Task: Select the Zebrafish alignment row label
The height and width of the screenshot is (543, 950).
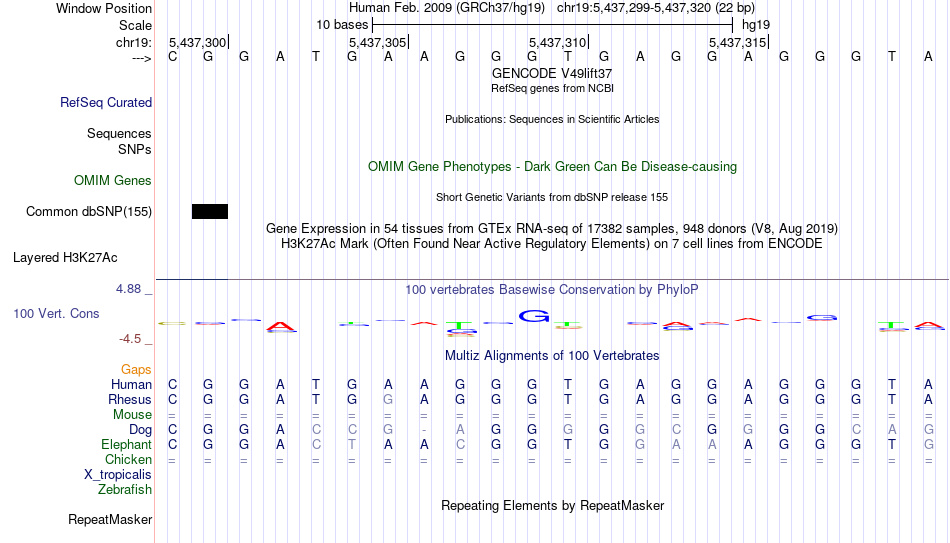Action: [x=125, y=490]
